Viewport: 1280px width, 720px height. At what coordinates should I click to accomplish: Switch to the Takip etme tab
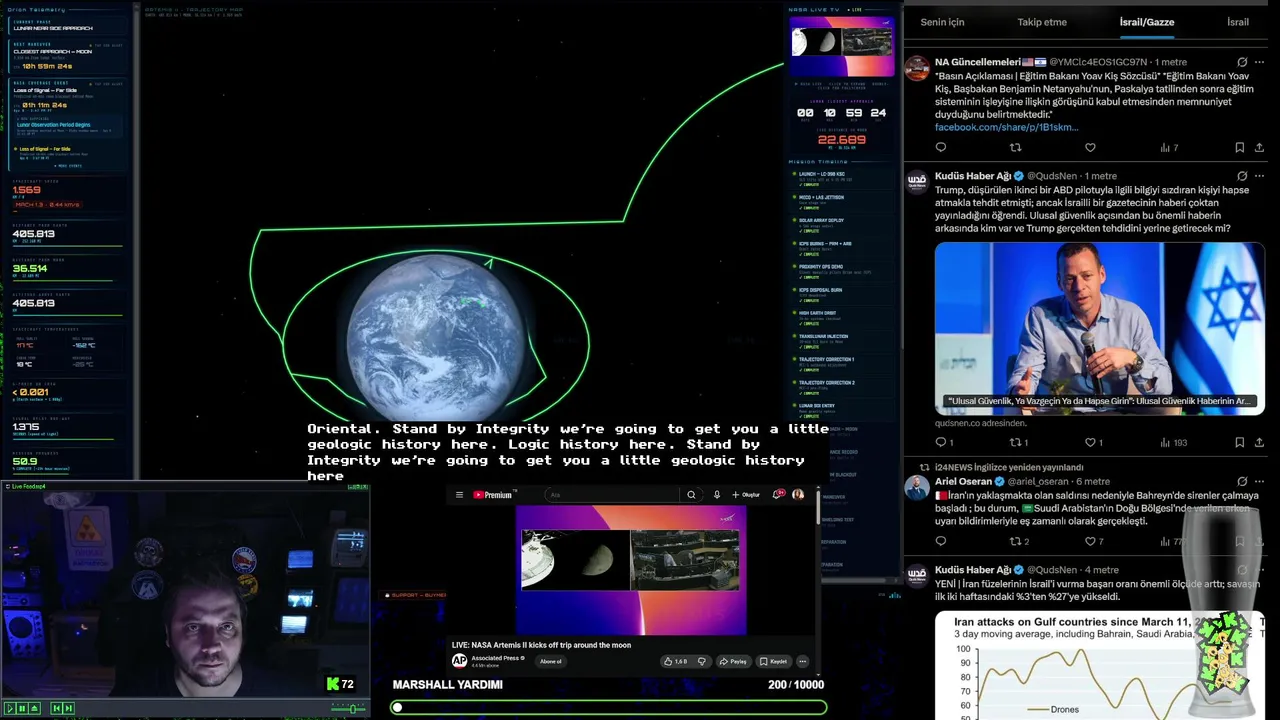tap(1042, 22)
